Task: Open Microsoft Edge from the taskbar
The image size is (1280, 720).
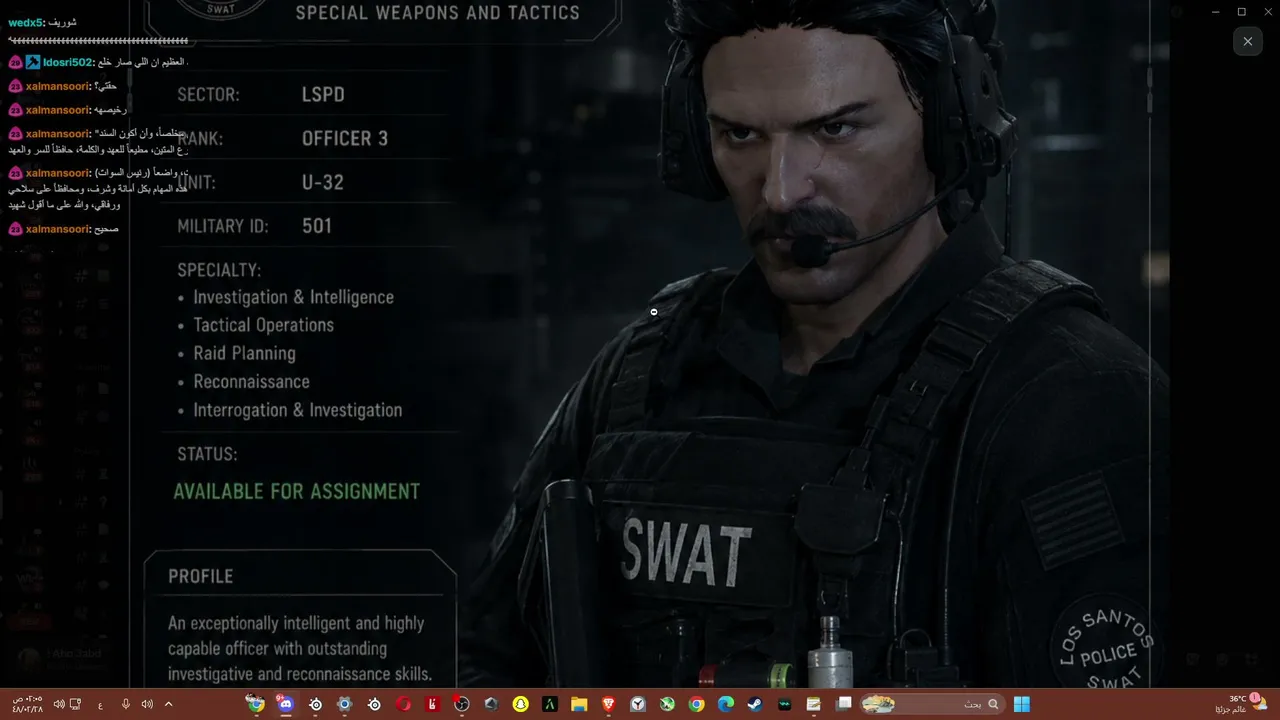Action: click(725, 704)
